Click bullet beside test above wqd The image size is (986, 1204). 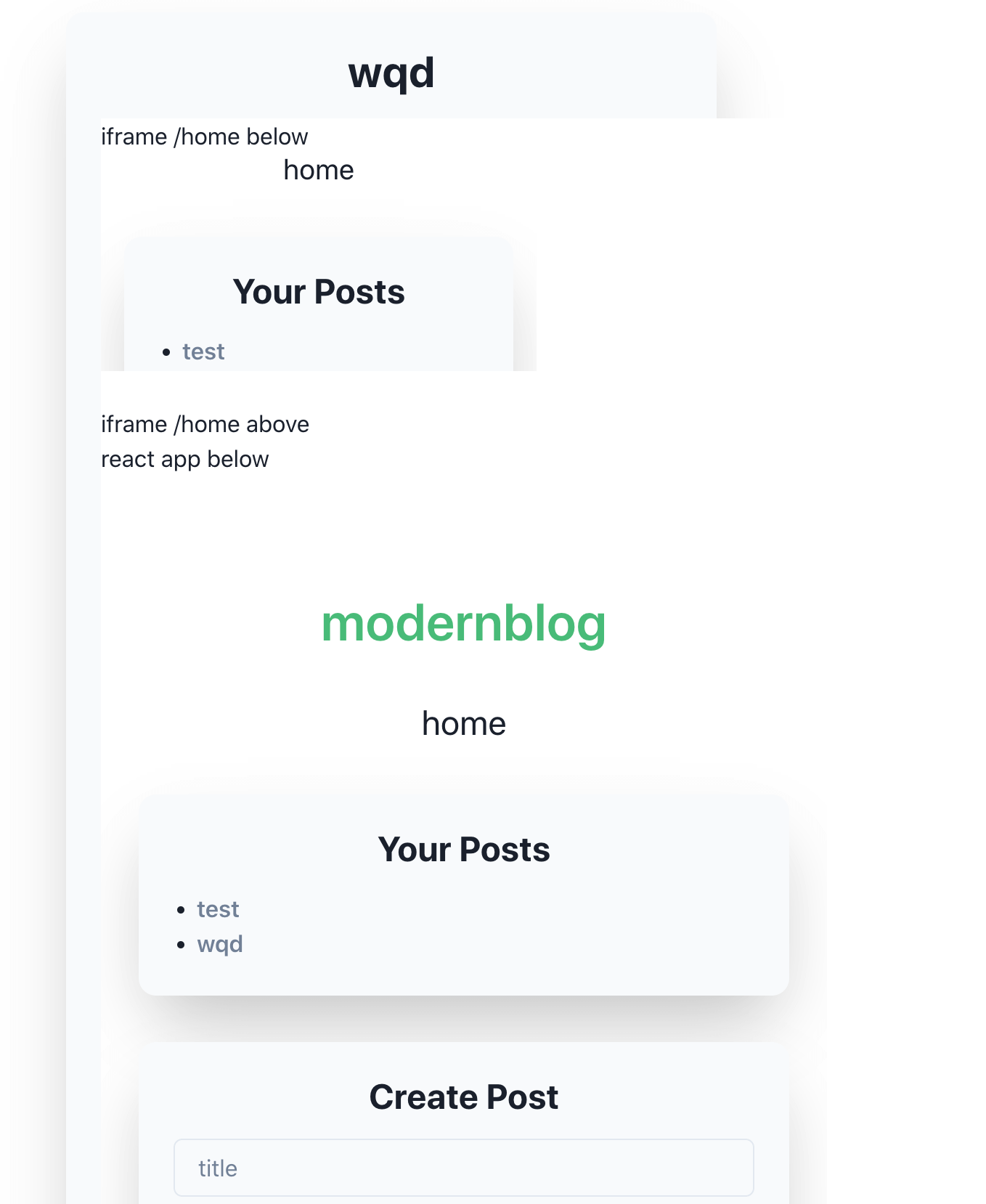point(181,910)
